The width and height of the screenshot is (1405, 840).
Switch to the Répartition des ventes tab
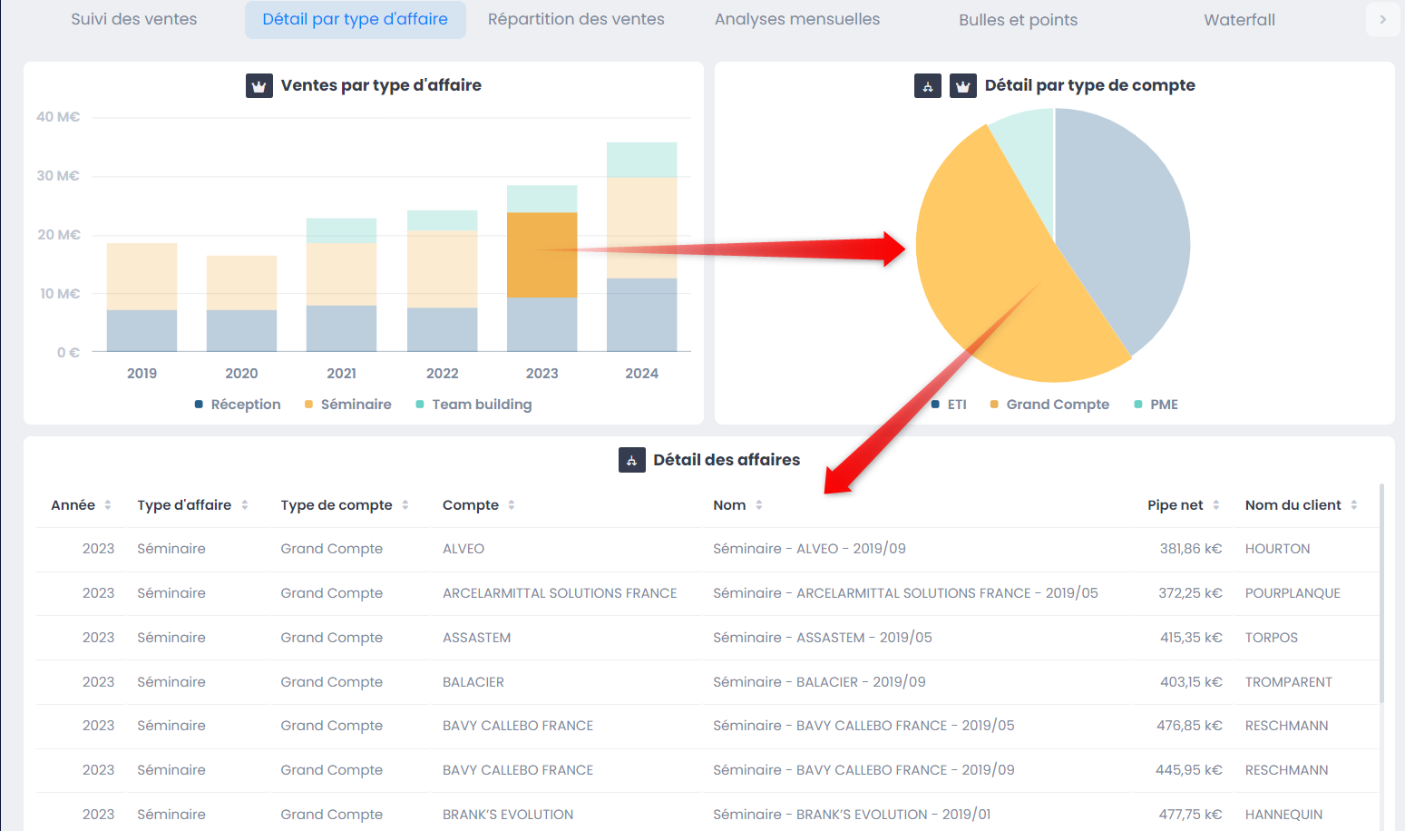coord(576,20)
